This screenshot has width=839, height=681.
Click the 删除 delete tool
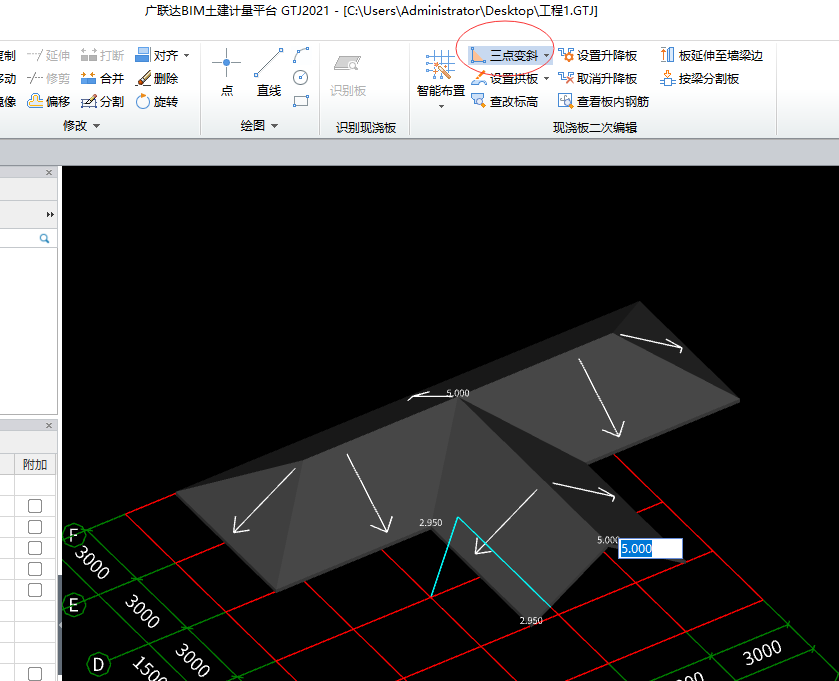[157, 79]
